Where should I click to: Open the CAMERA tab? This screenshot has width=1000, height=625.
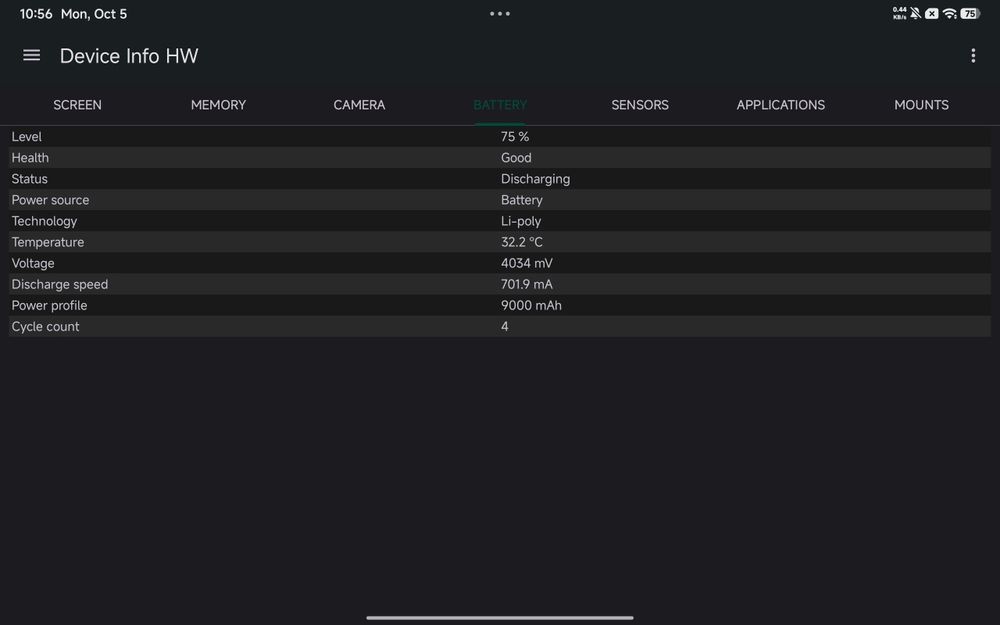point(359,105)
